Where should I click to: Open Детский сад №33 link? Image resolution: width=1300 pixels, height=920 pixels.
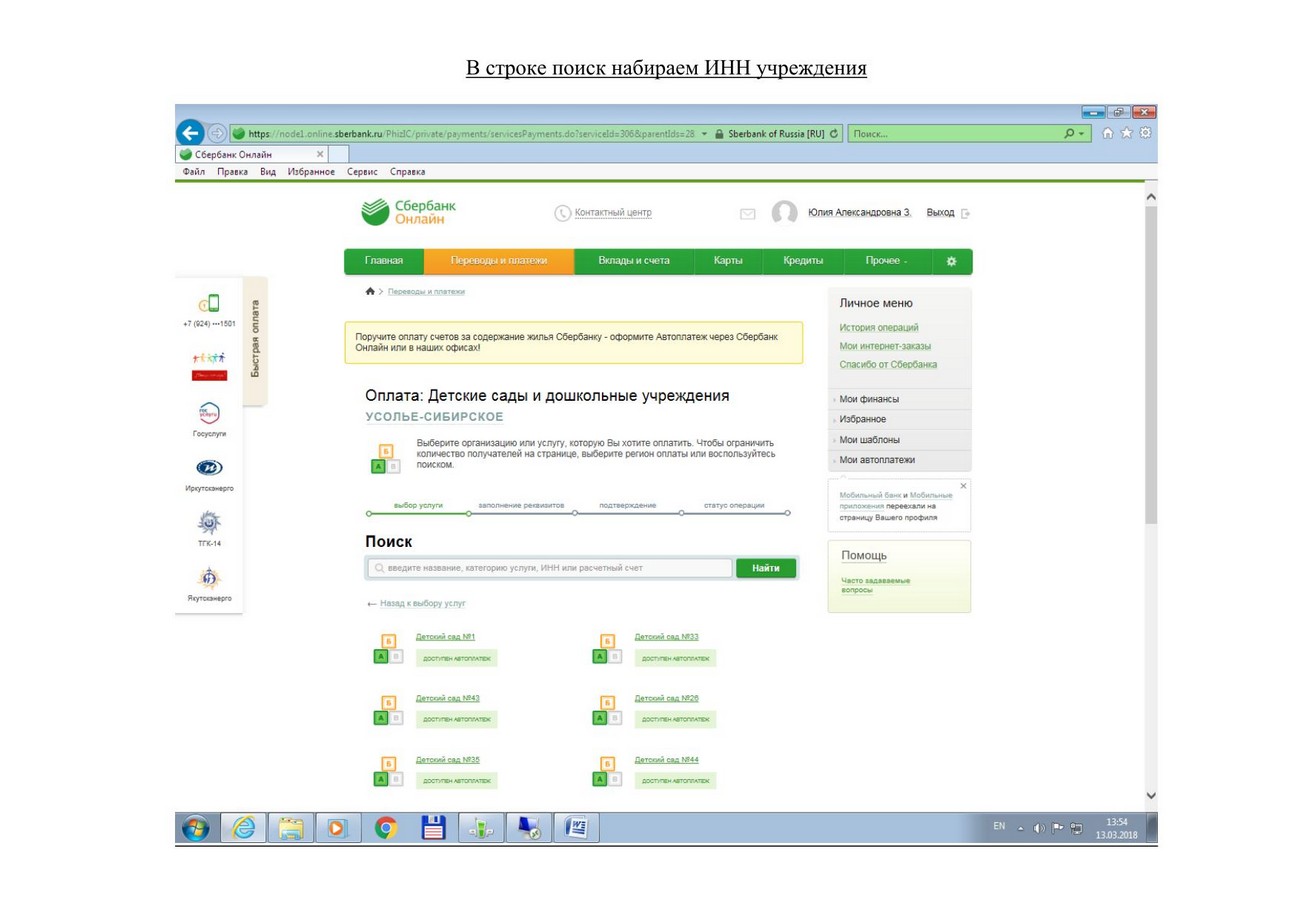coord(667,637)
